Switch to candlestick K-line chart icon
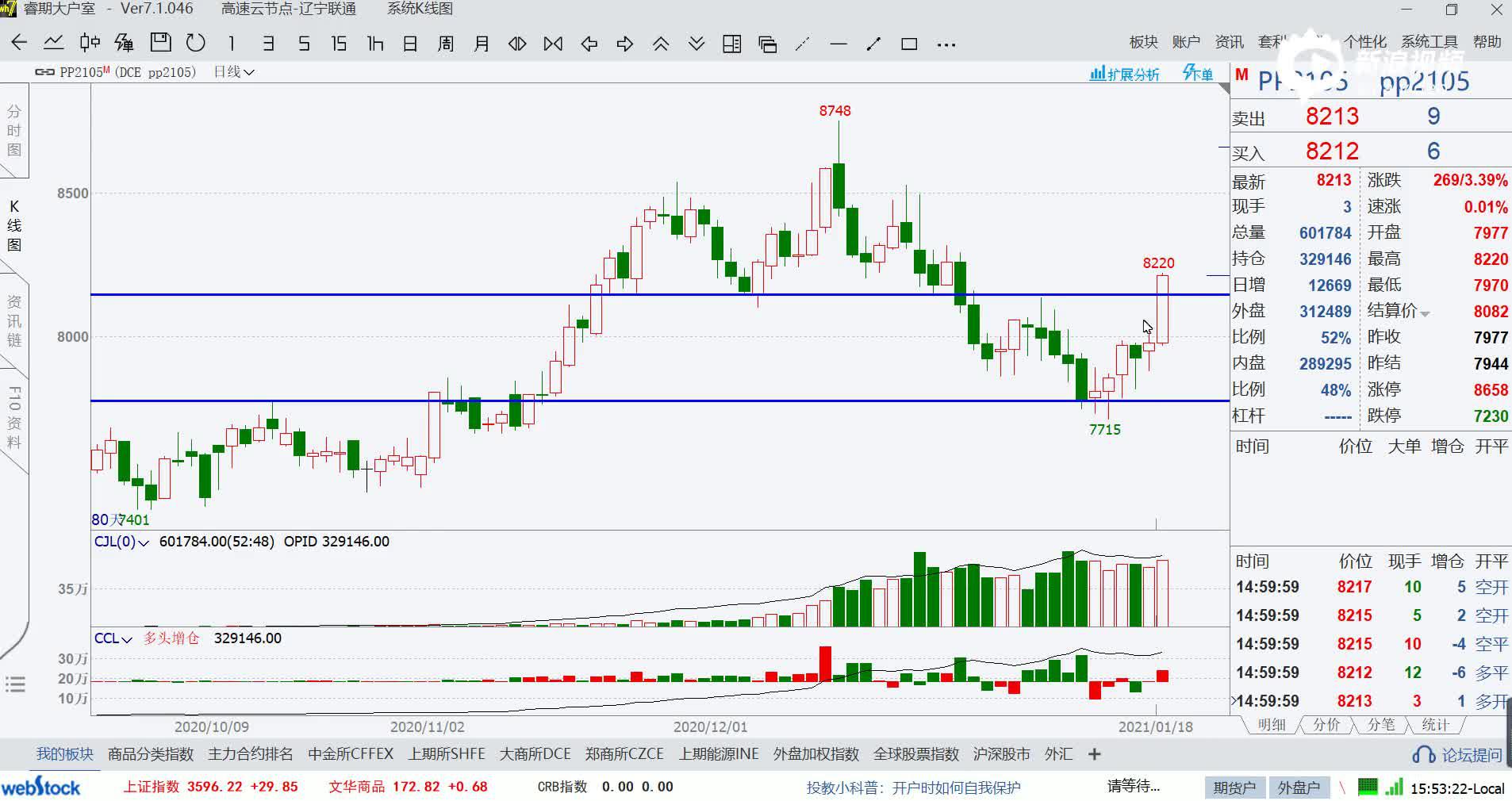 (x=90, y=43)
